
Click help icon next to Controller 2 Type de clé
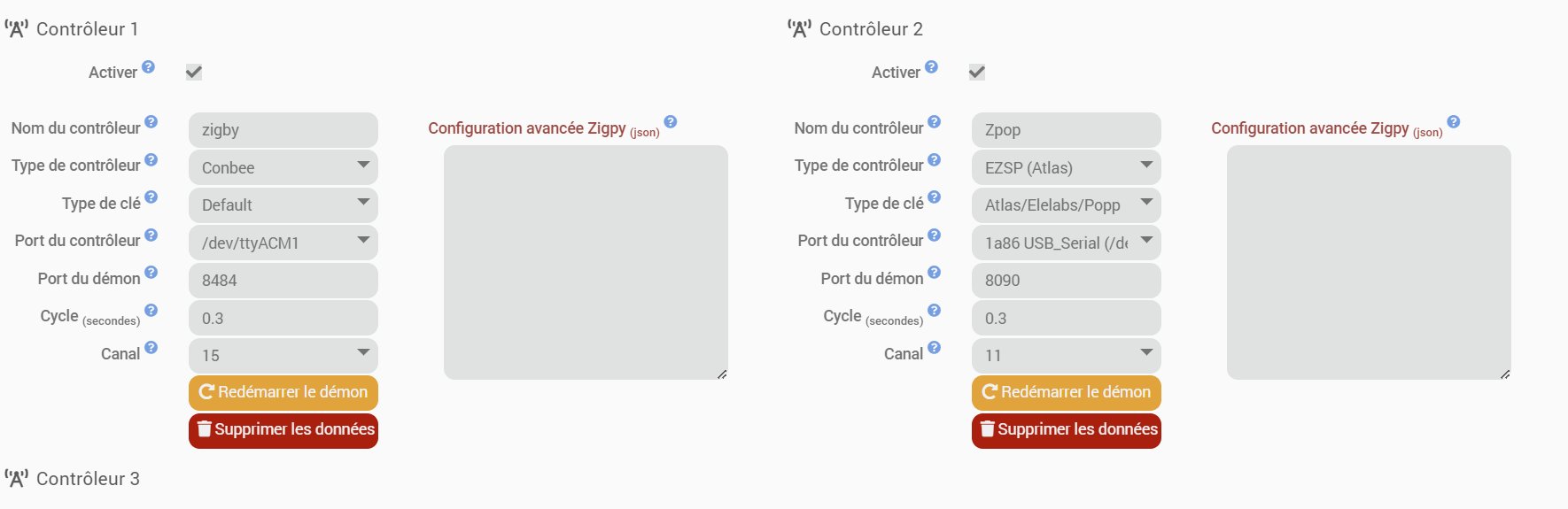tap(935, 197)
